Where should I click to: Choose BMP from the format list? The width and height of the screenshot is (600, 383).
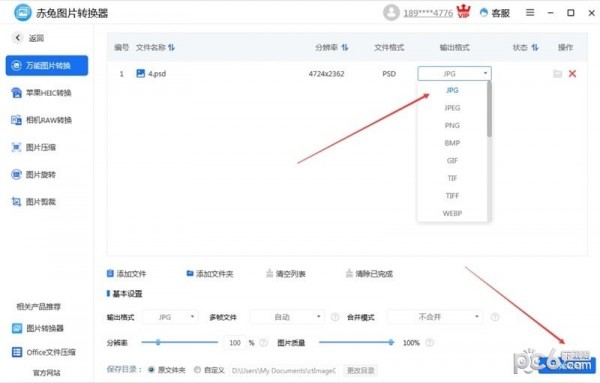(452, 143)
